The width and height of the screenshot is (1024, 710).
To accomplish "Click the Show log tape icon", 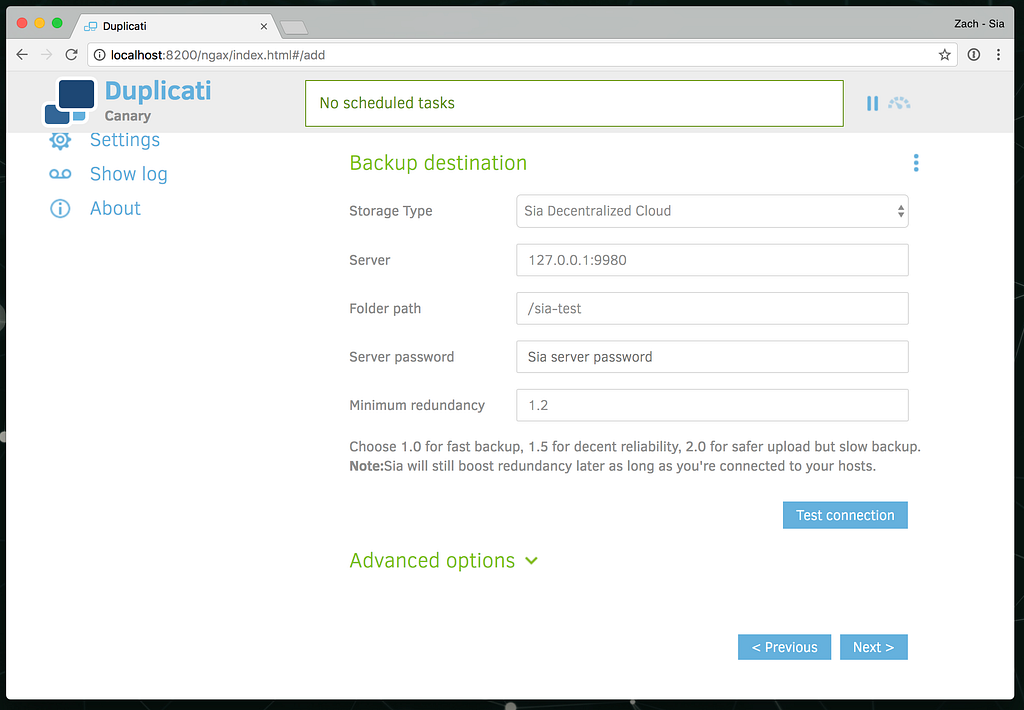I will [60, 174].
